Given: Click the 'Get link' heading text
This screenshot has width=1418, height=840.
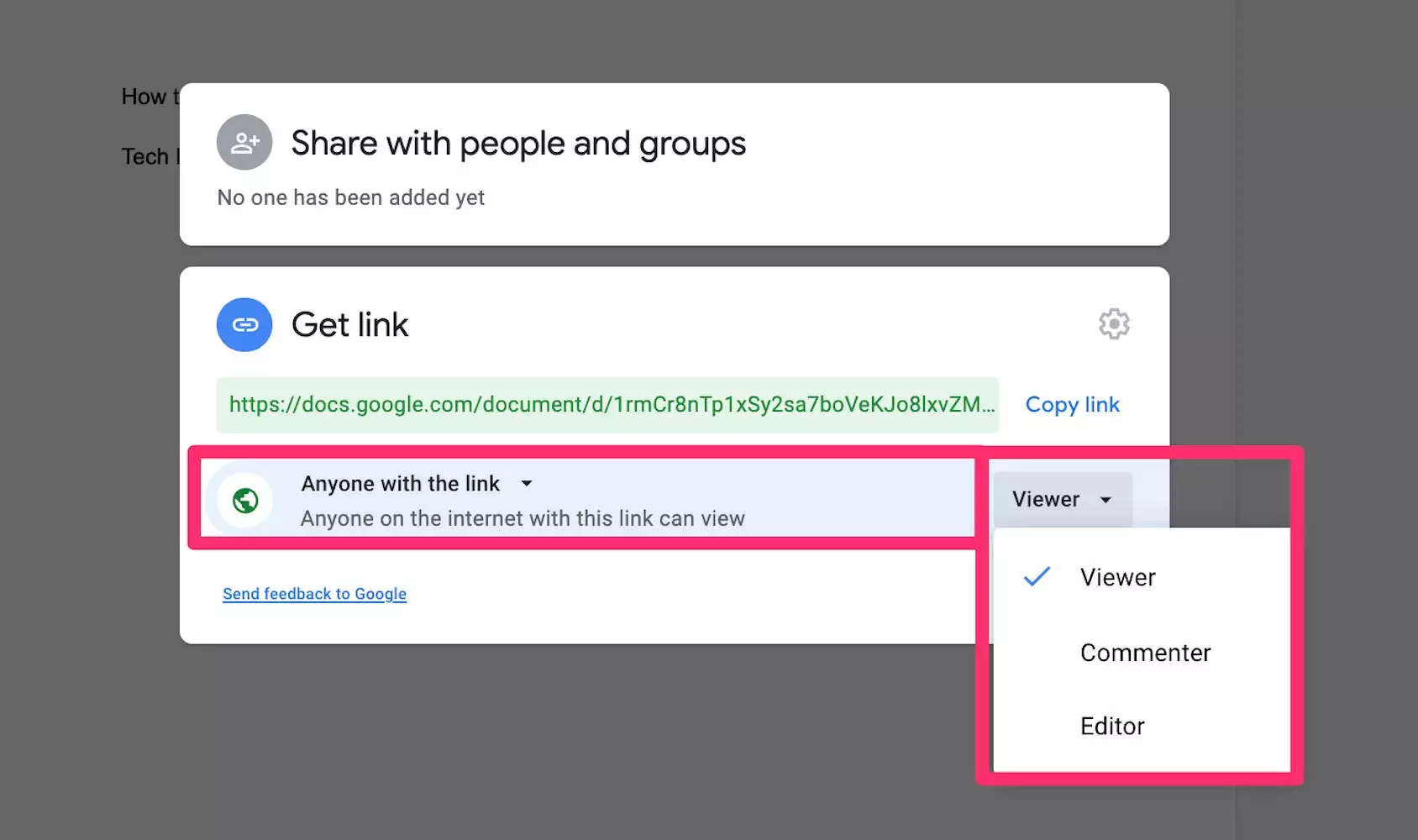Looking at the screenshot, I should [349, 325].
